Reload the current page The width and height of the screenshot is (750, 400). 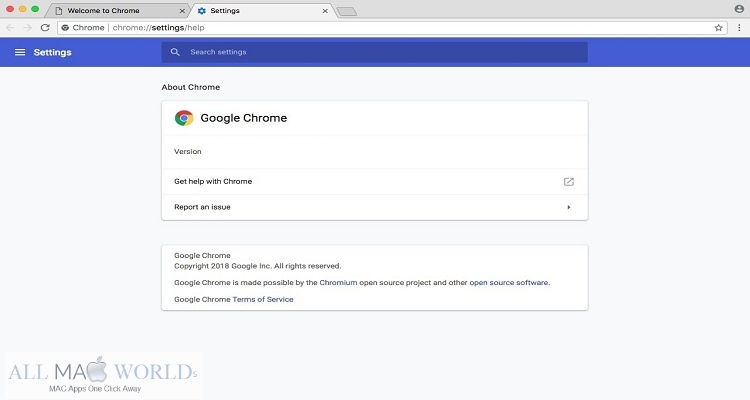point(45,28)
